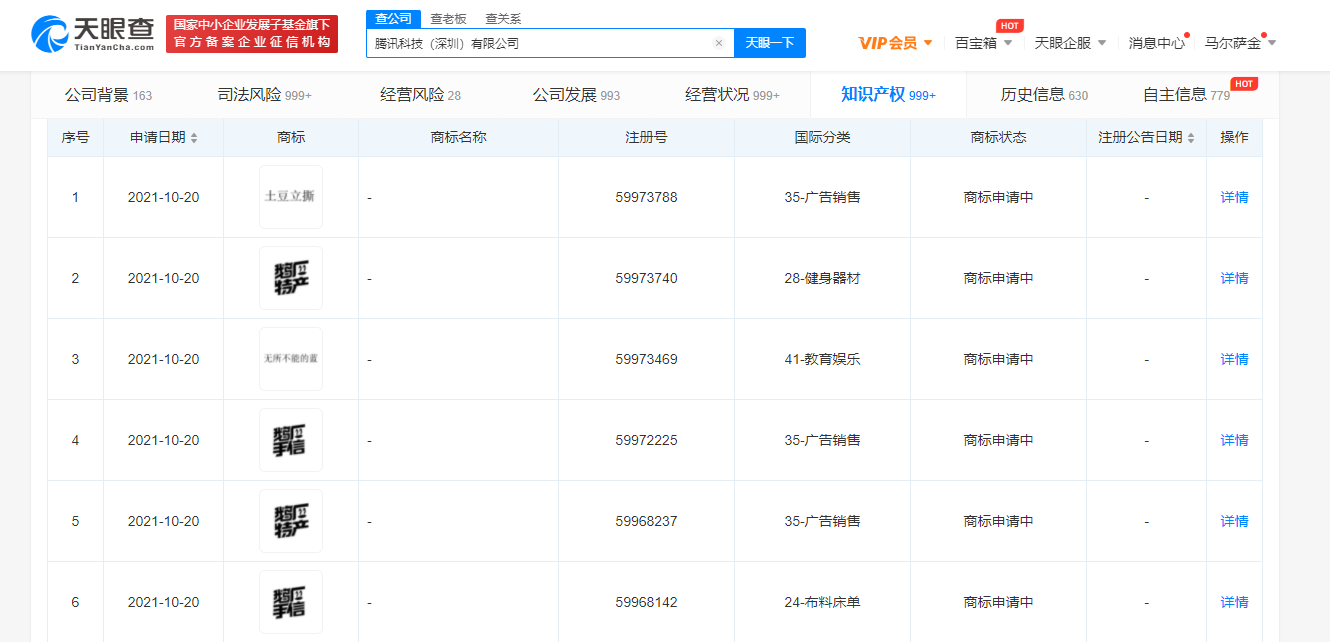Screen dimensions: 1330x642
Task: Sort by 注册公告日期 column arrows
Action: [1190, 138]
